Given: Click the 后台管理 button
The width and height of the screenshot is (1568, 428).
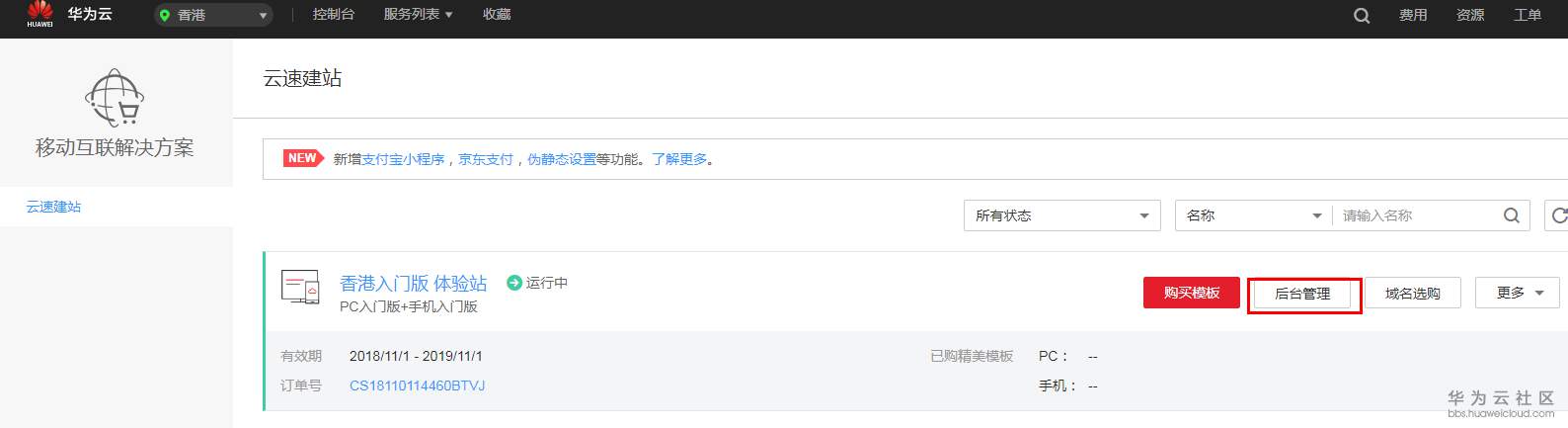Looking at the screenshot, I should coord(1302,294).
